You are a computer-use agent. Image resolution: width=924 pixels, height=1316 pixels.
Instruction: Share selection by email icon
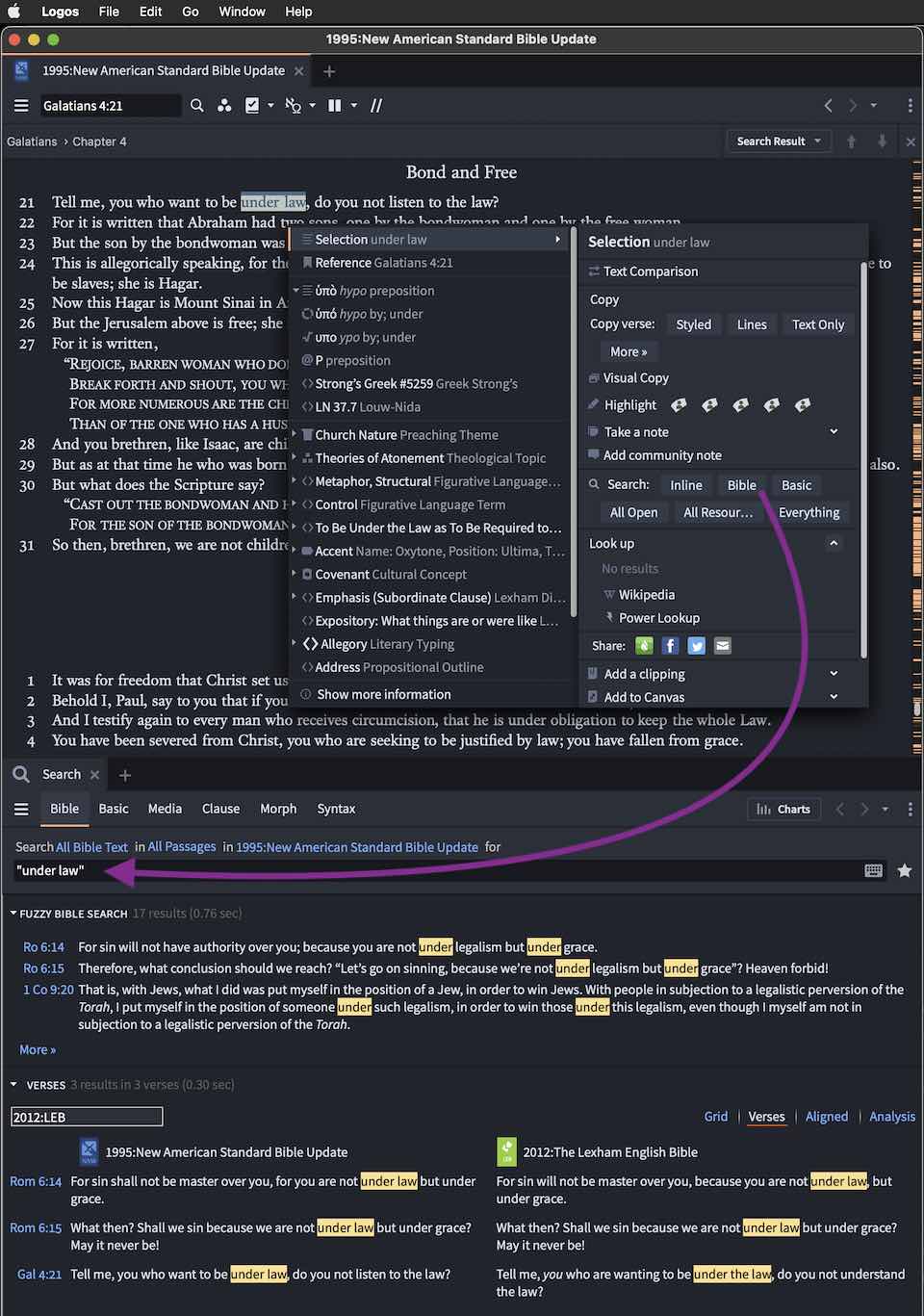pos(723,646)
